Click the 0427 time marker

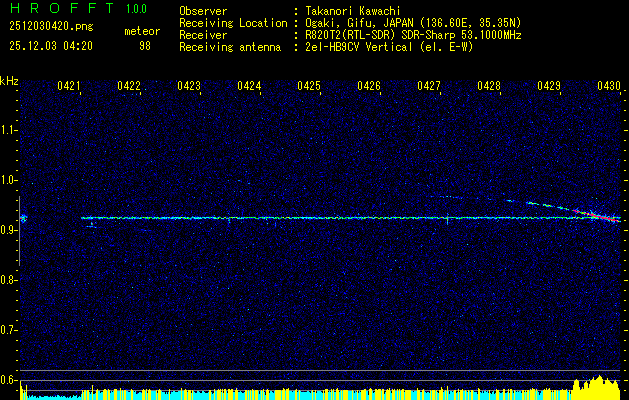coord(429,86)
